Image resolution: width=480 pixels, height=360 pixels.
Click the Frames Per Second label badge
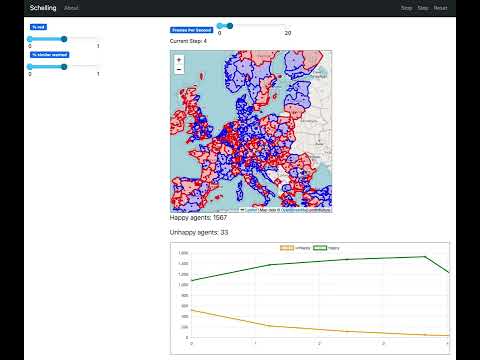(192, 30)
